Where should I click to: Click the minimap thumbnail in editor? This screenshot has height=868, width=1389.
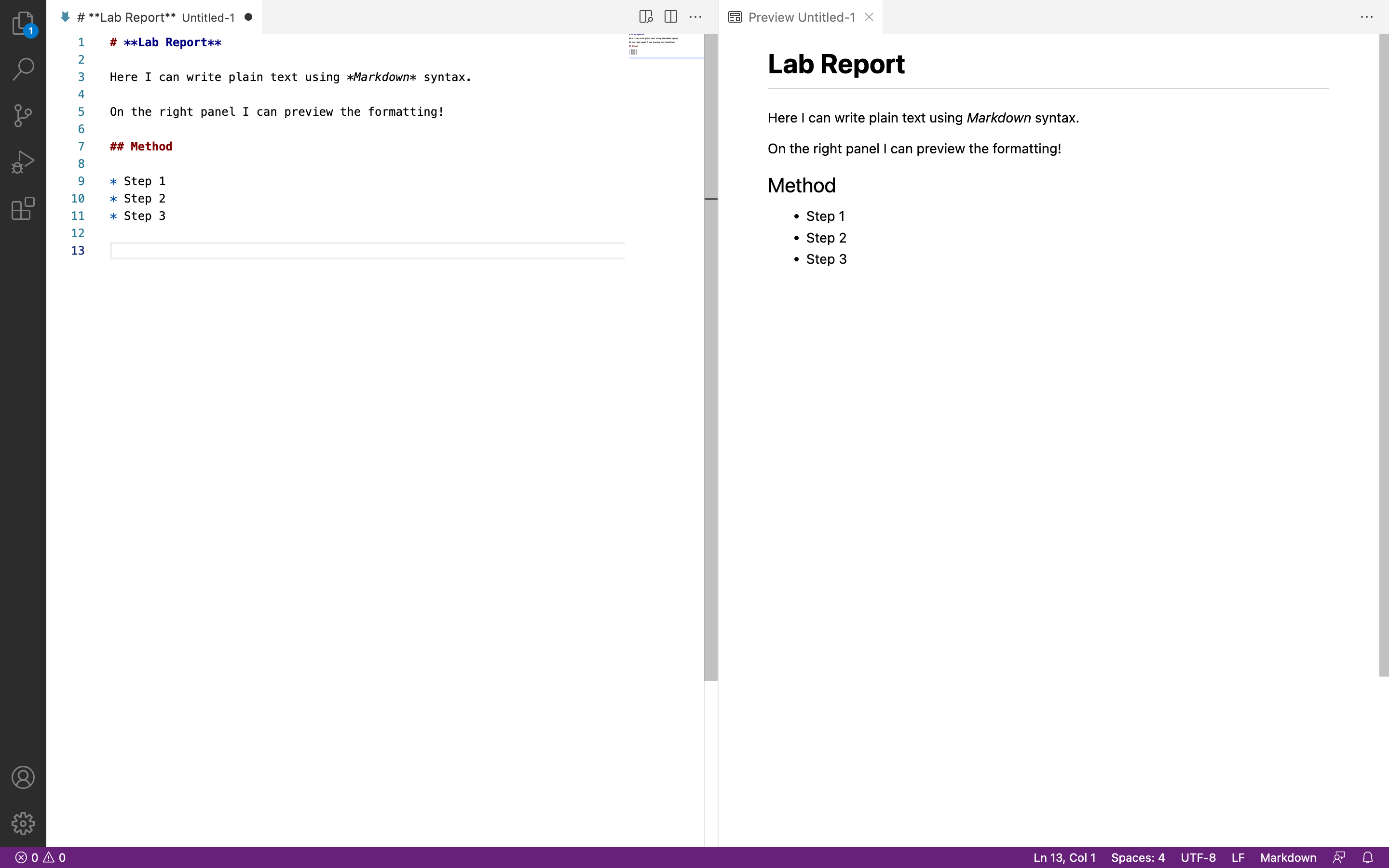[666, 45]
